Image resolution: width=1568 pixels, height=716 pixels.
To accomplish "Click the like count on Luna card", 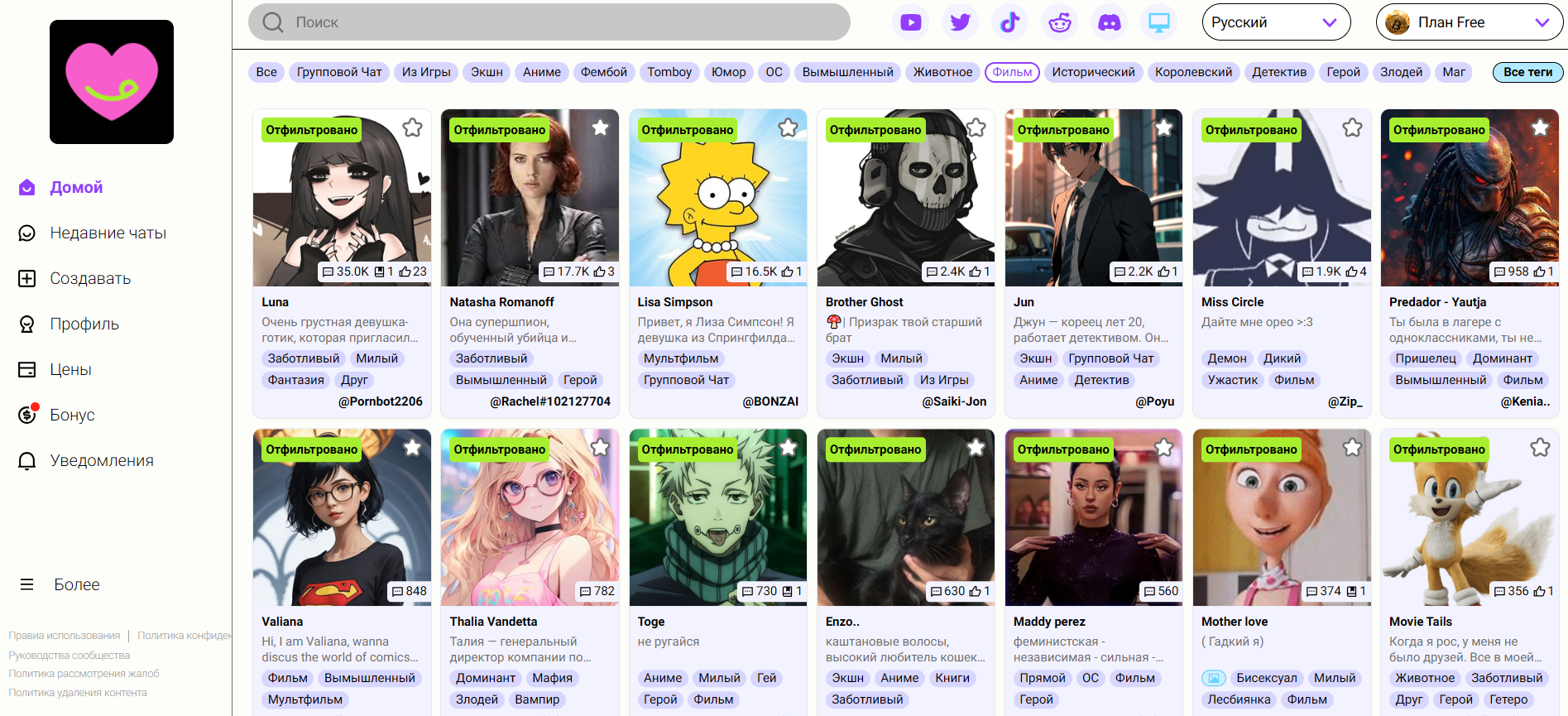I will click(414, 272).
